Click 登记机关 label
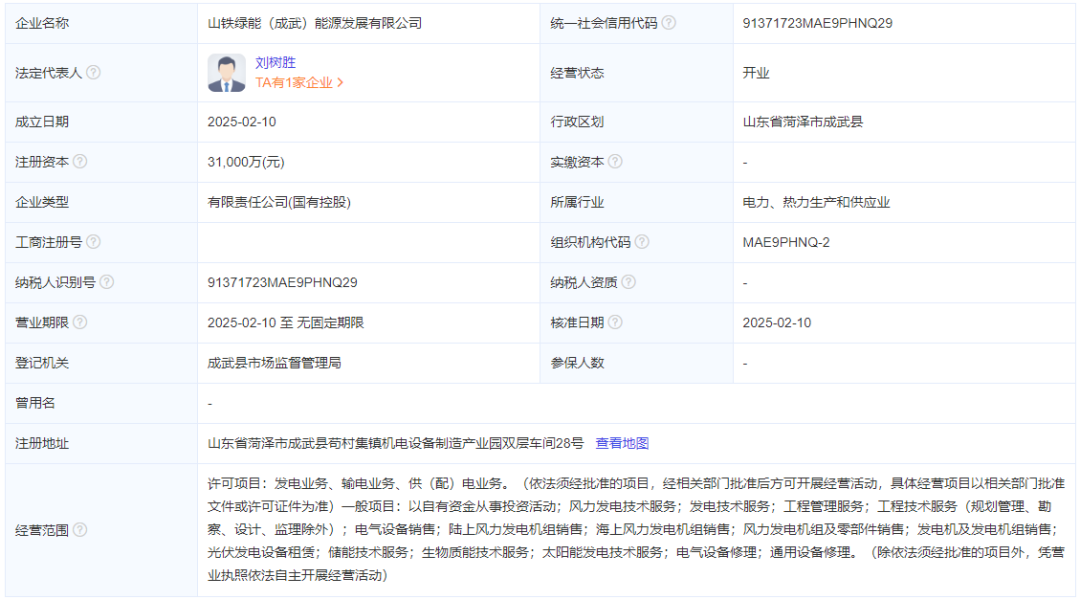Image resolution: width=1080 pixels, height=600 pixels. pyautogui.click(x=42, y=362)
